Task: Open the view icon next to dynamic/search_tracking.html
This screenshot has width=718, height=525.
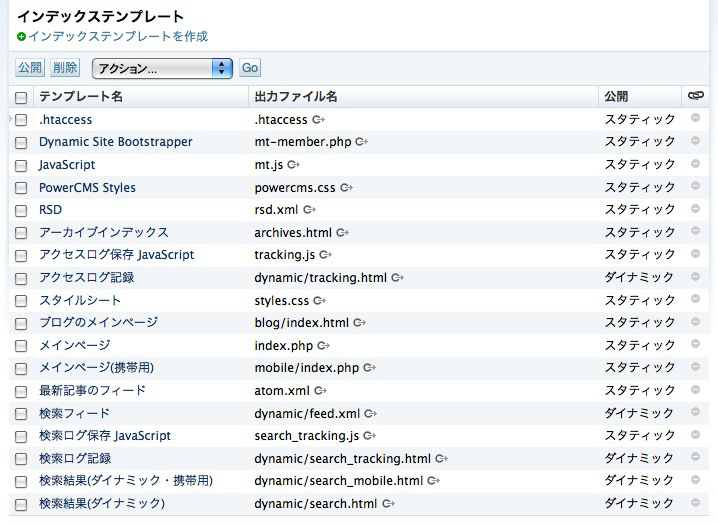Action: [x=441, y=458]
